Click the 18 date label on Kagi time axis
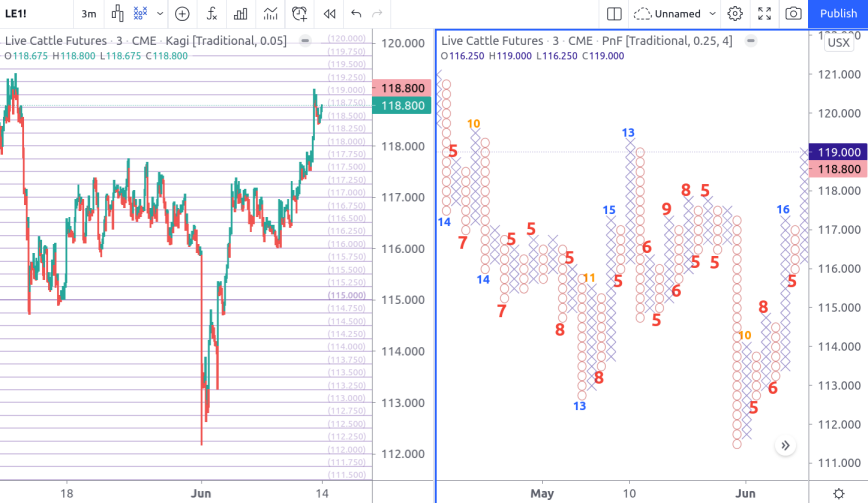868x503 pixels. [x=66, y=493]
